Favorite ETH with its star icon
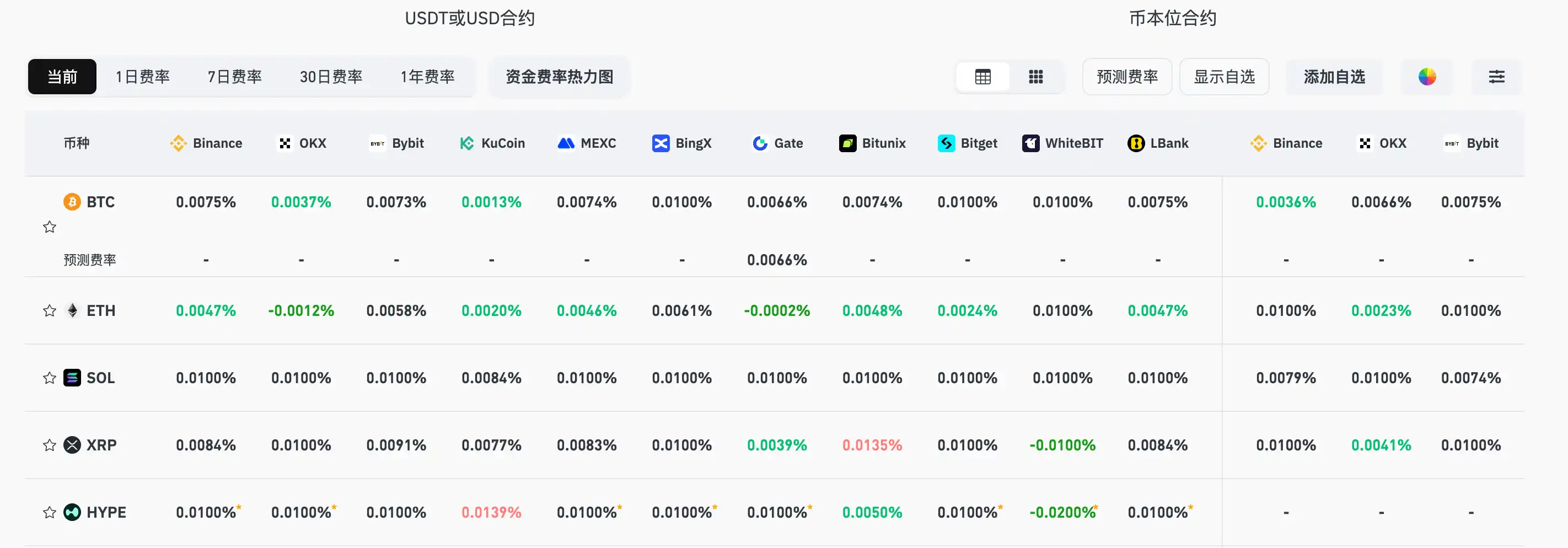Viewport: 1568px width, 548px height. pos(49,311)
